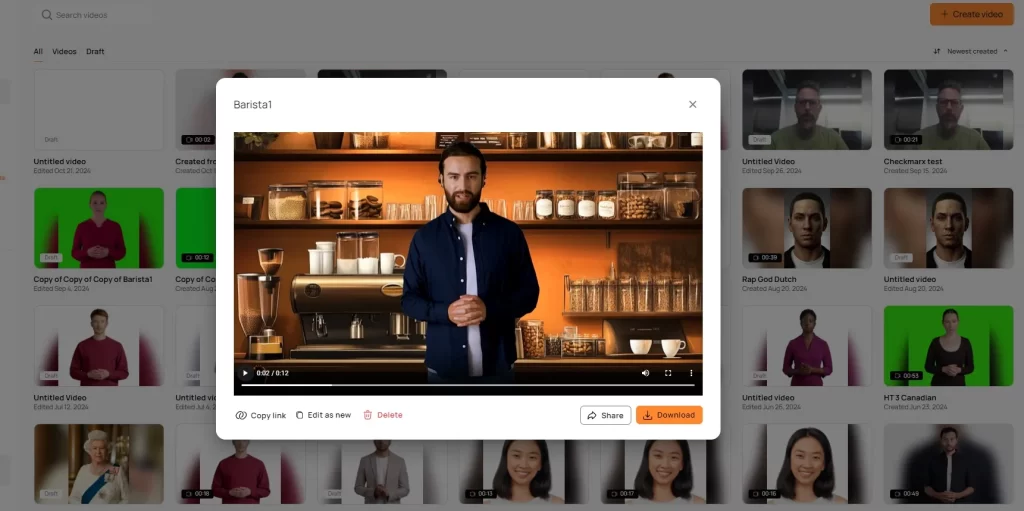1024x511 pixels.
Task: Switch to the All tab
Action: tap(38, 51)
